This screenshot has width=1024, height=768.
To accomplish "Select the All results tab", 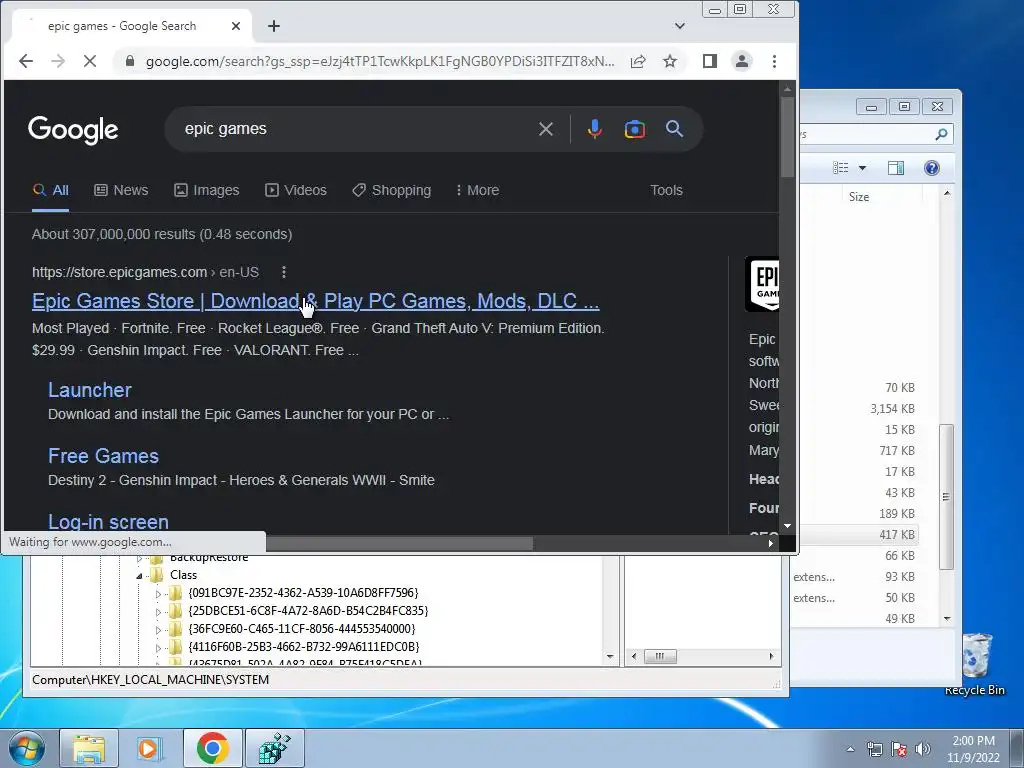I will (50, 190).
